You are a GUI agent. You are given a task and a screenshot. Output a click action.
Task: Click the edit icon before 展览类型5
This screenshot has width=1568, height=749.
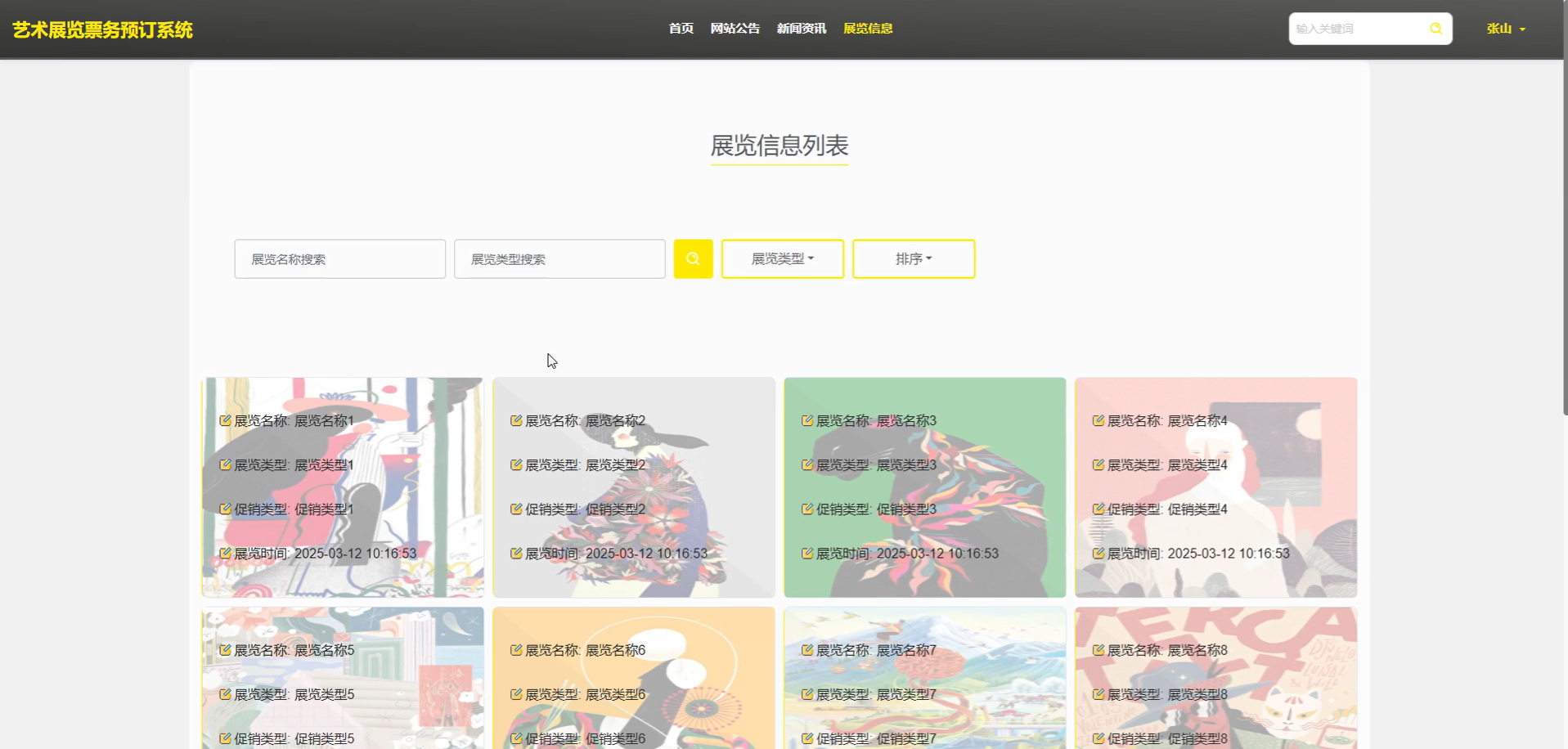(225, 694)
